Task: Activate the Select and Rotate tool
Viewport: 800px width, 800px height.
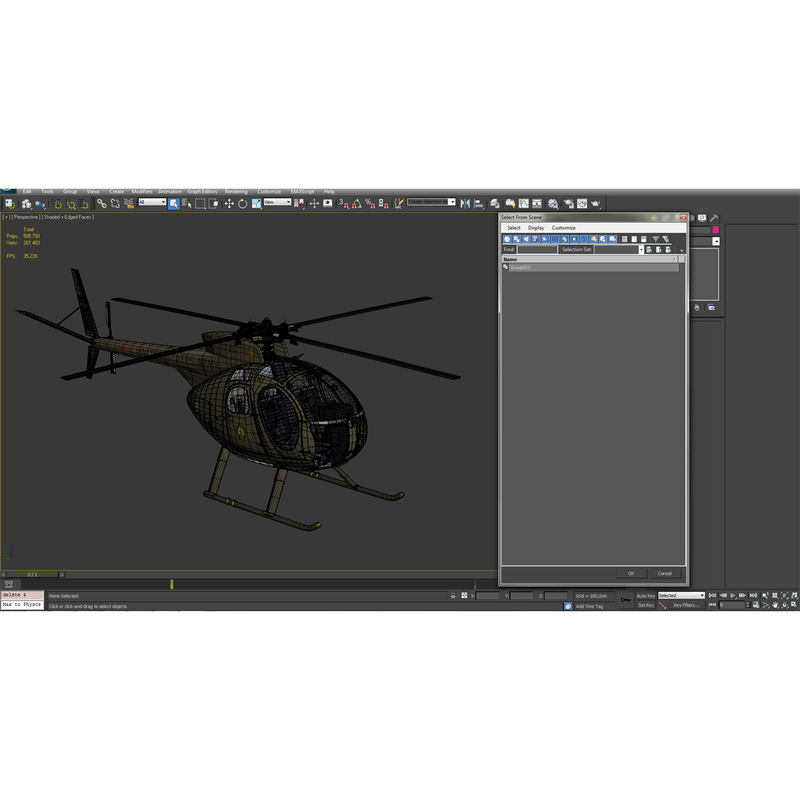Action: point(242,202)
